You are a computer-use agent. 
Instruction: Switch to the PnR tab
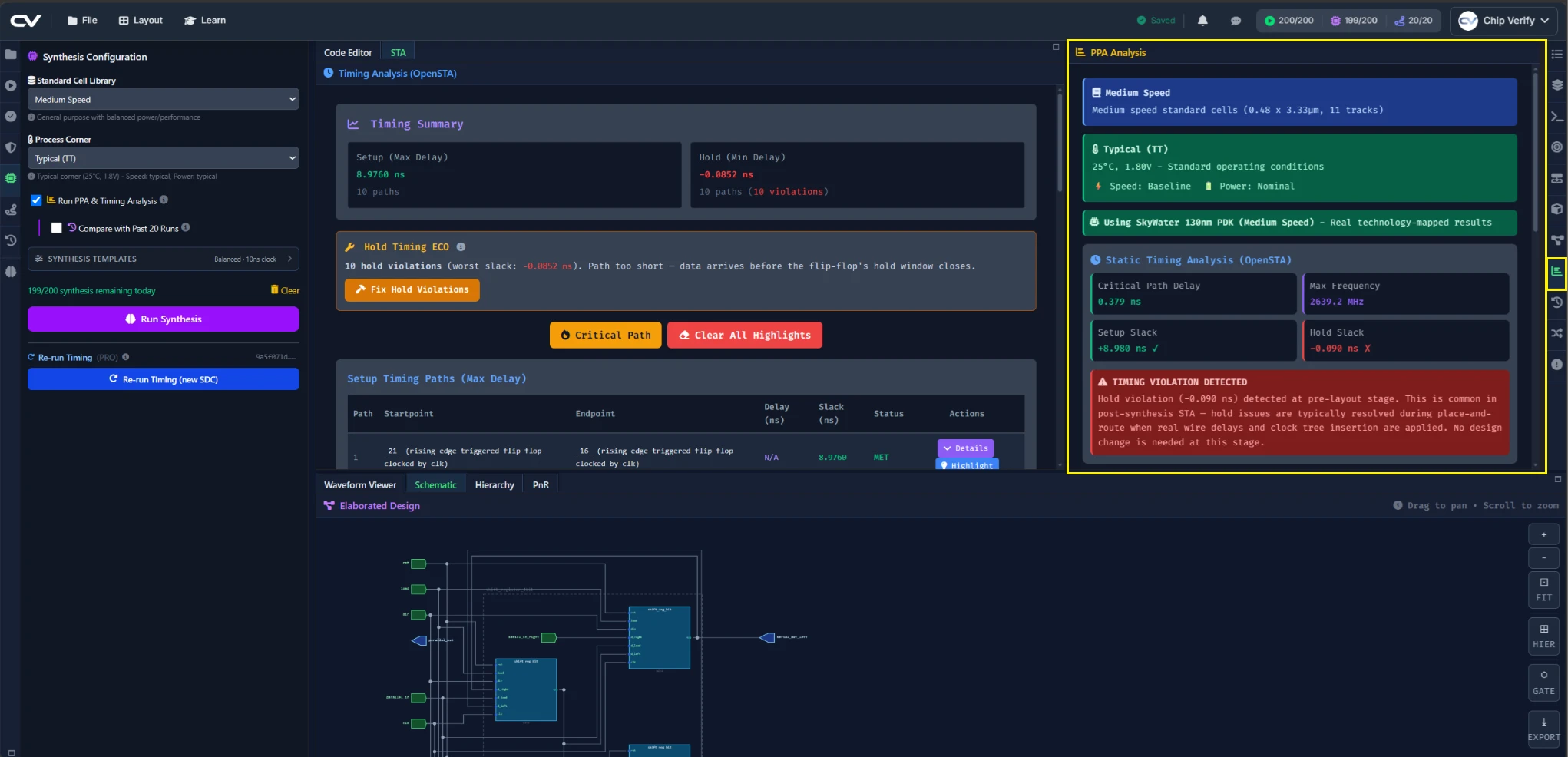541,485
